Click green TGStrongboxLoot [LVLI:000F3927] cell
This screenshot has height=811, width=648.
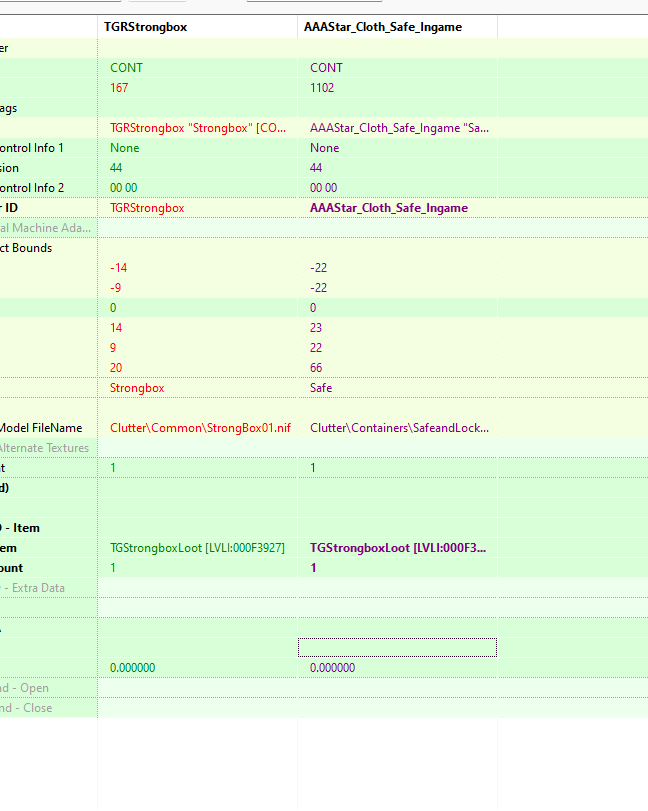click(x=197, y=548)
